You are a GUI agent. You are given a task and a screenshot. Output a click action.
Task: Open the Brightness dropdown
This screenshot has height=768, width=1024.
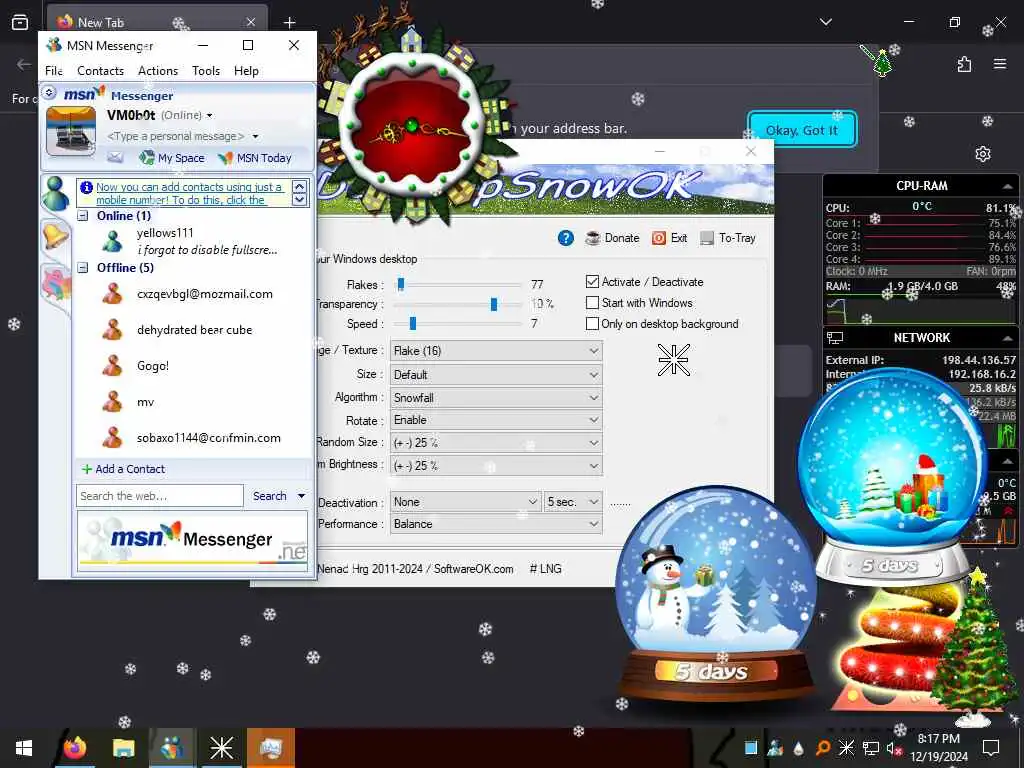[496, 466]
